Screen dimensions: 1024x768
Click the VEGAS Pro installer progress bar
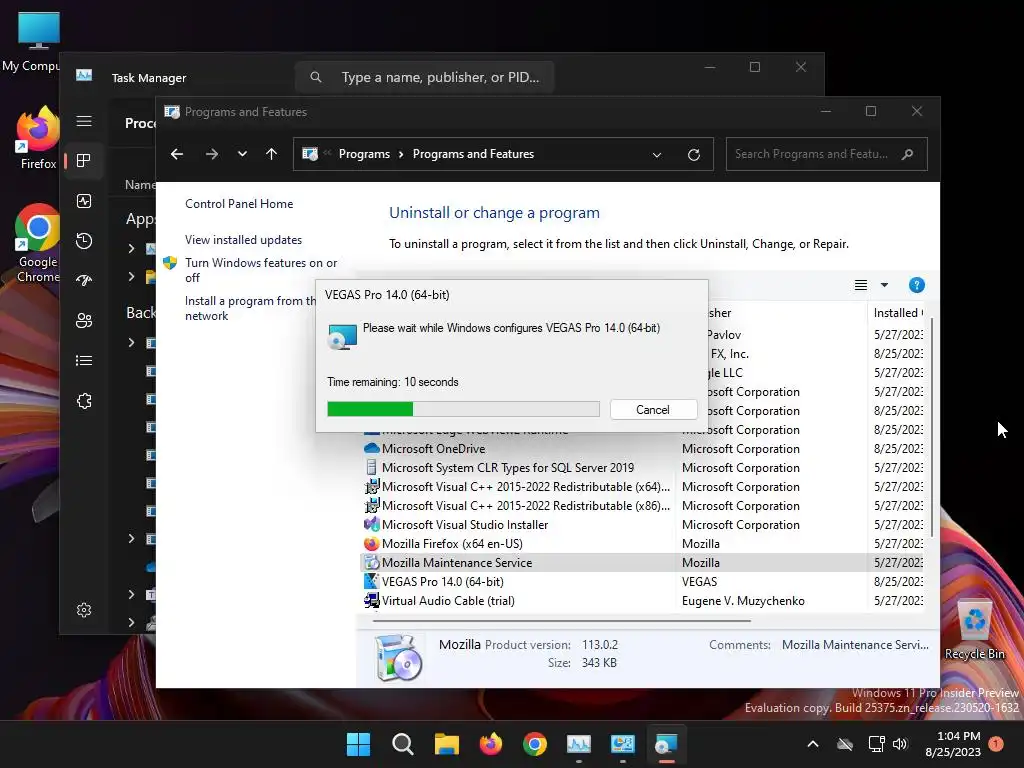click(x=463, y=409)
